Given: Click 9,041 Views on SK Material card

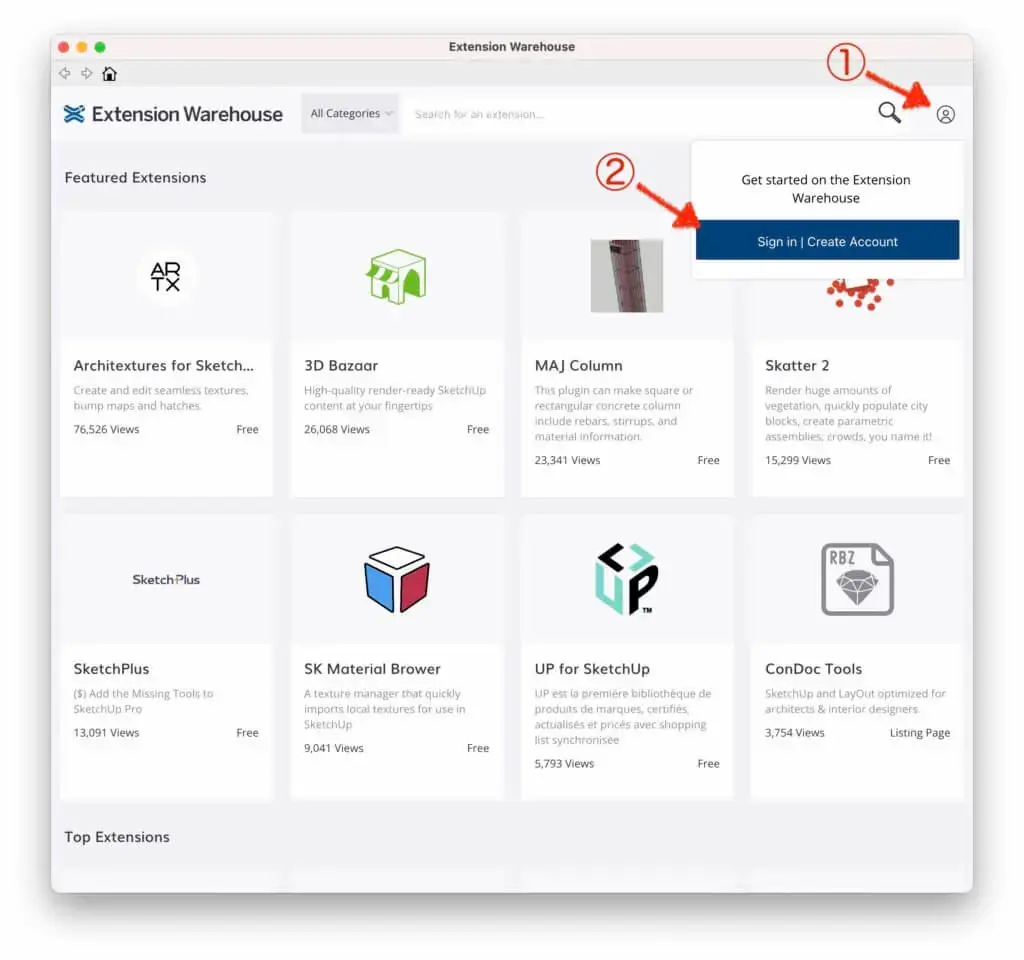Looking at the screenshot, I should tap(334, 748).
